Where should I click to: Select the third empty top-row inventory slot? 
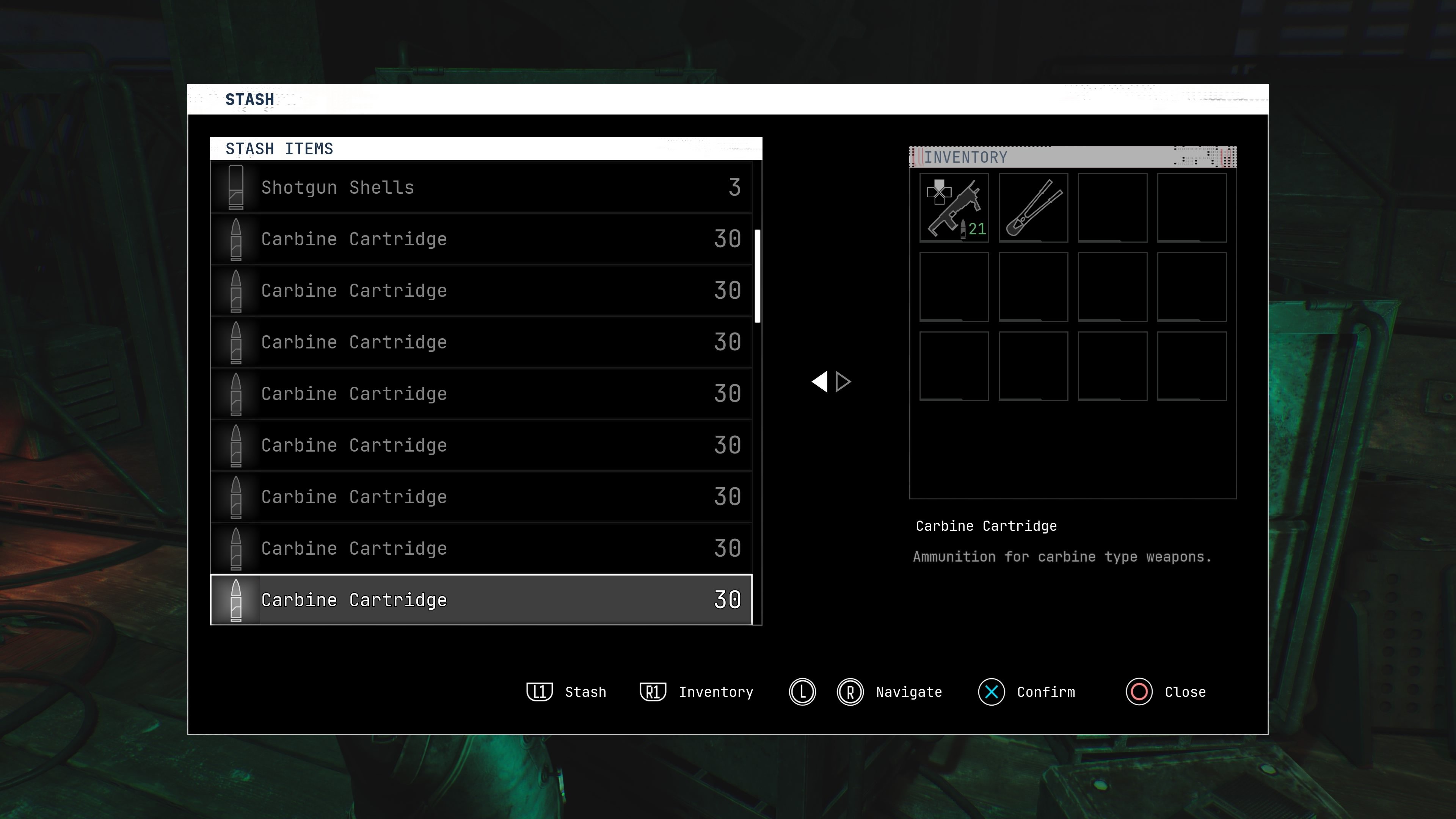(x=1112, y=208)
